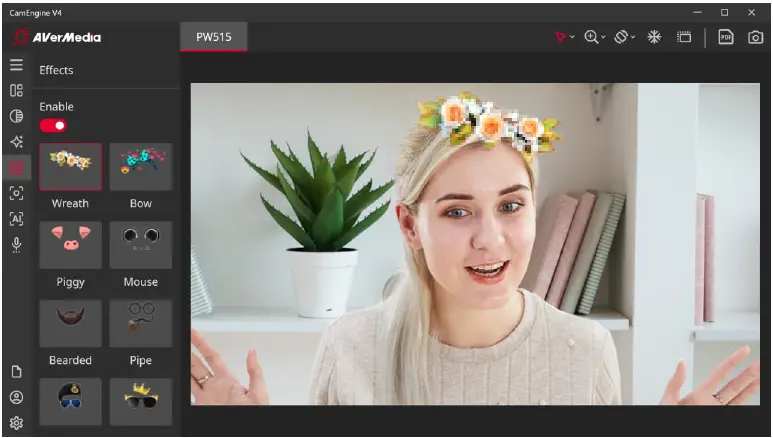Select the red pointer tool icon
Image resolution: width=773 pixels, height=438 pixels.
(561, 37)
